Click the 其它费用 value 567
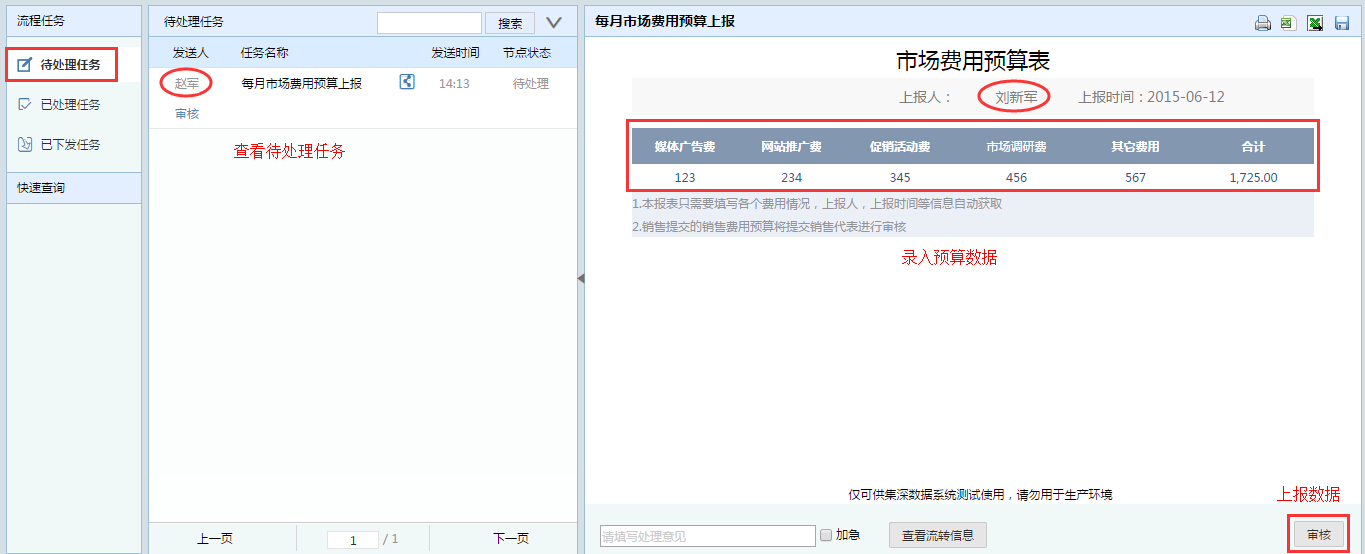 point(1135,177)
